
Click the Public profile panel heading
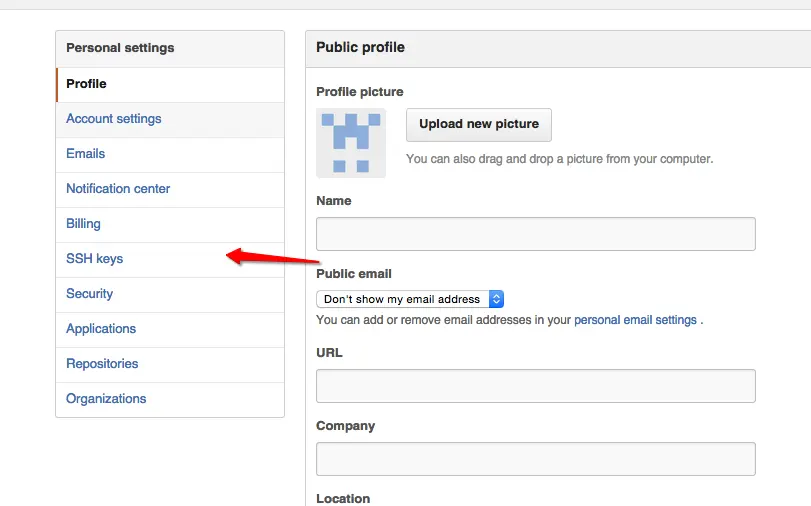click(x=361, y=47)
